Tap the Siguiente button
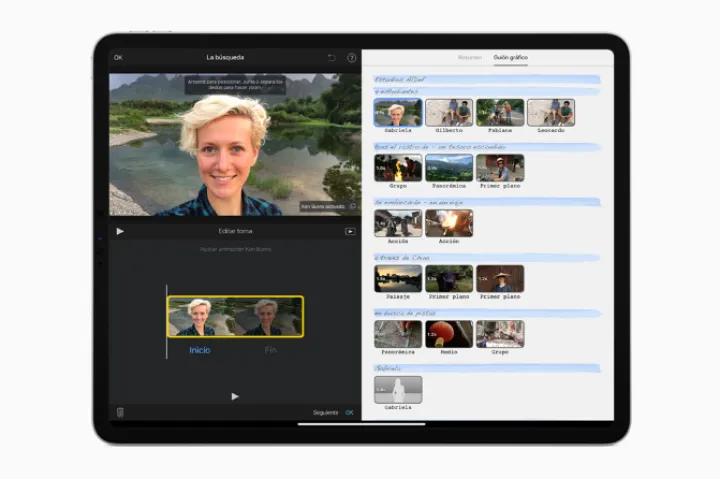Screen dimensions: 720x479 point(326,412)
